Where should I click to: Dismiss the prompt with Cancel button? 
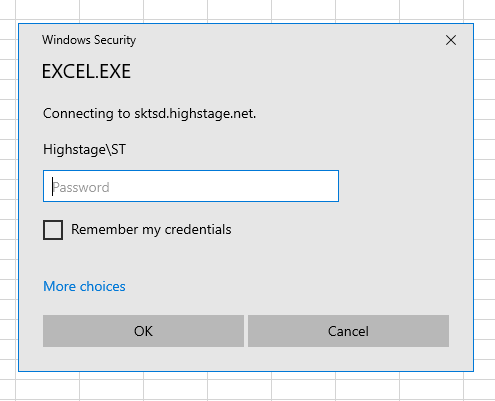[348, 331]
